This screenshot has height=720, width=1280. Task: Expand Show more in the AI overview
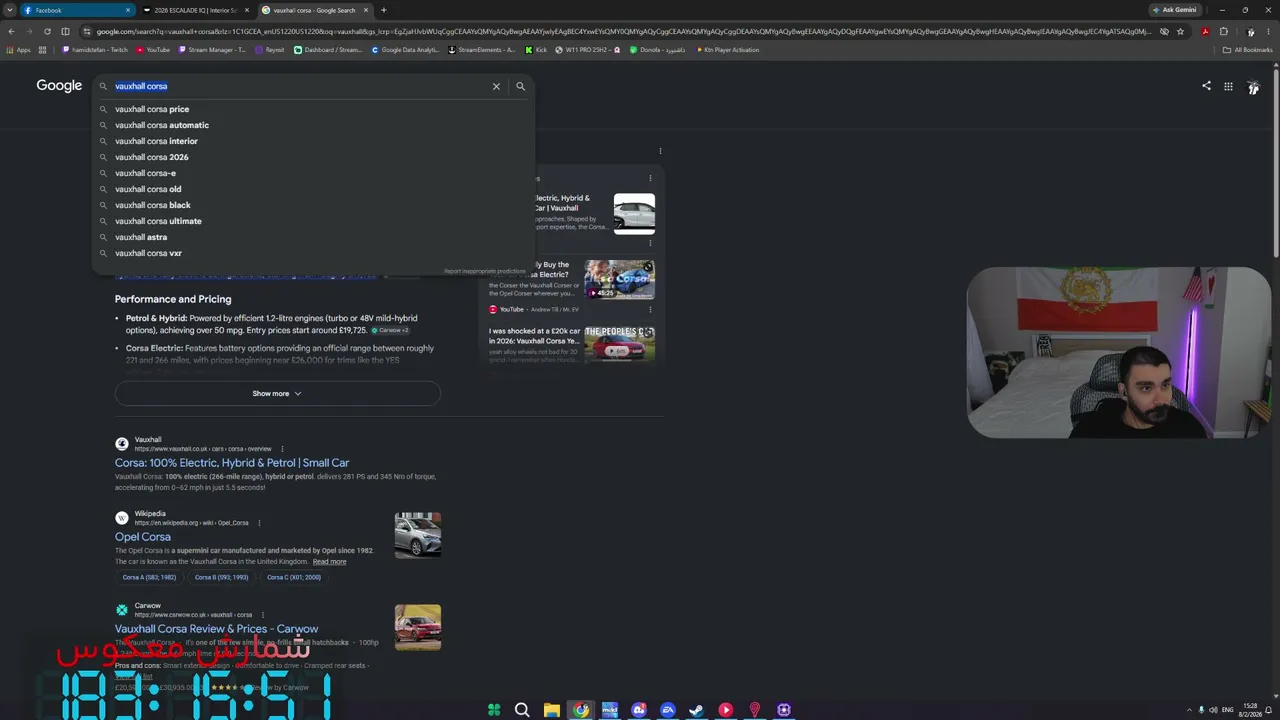tap(277, 393)
